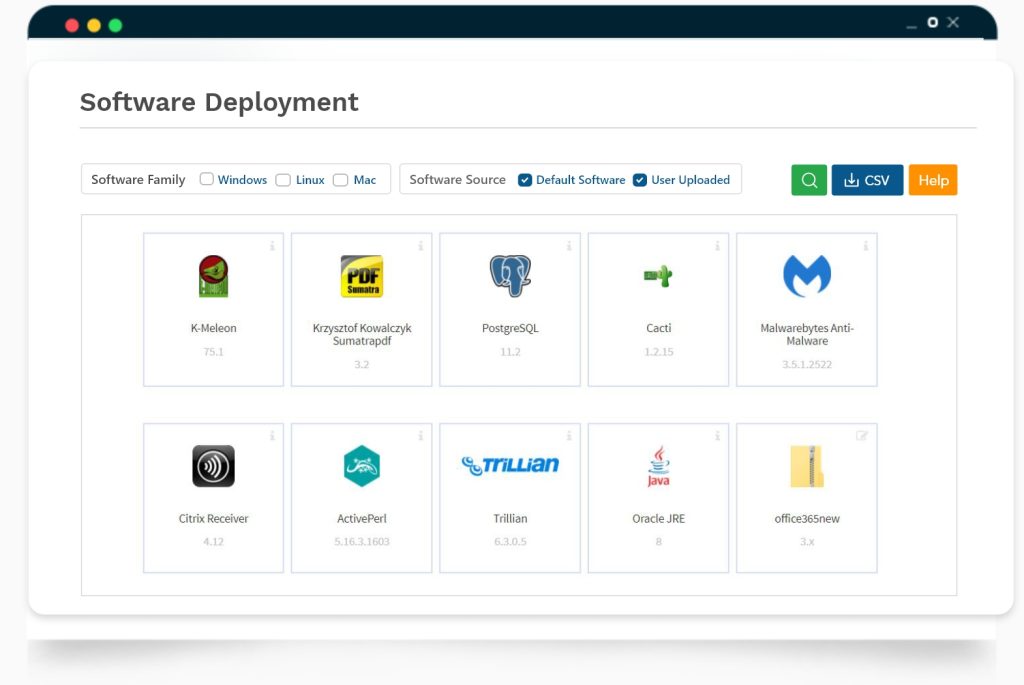Select the Citrix Receiver icon
Image resolution: width=1024 pixels, height=685 pixels.
click(x=214, y=466)
